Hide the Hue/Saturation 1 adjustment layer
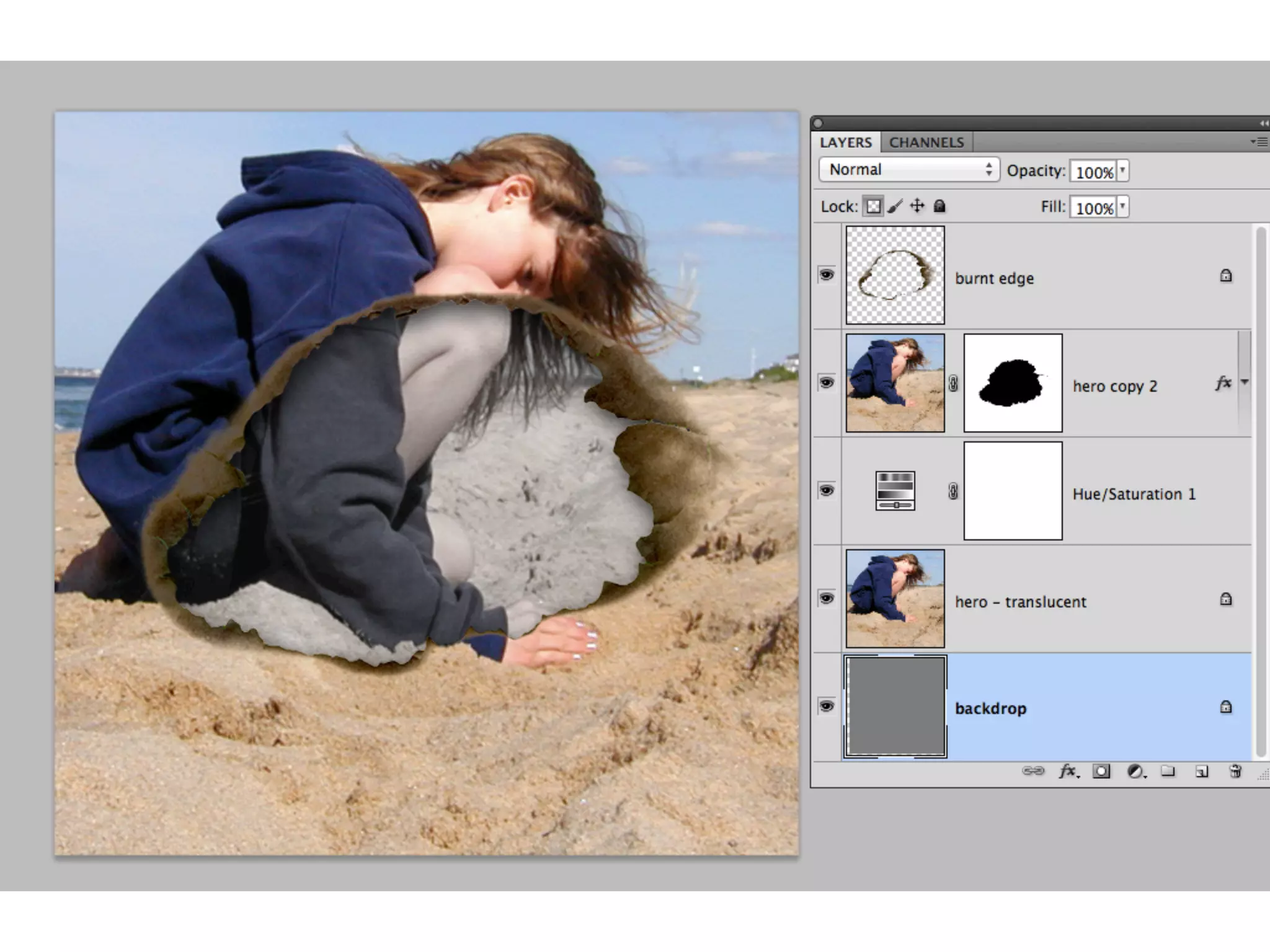 pyautogui.click(x=826, y=491)
